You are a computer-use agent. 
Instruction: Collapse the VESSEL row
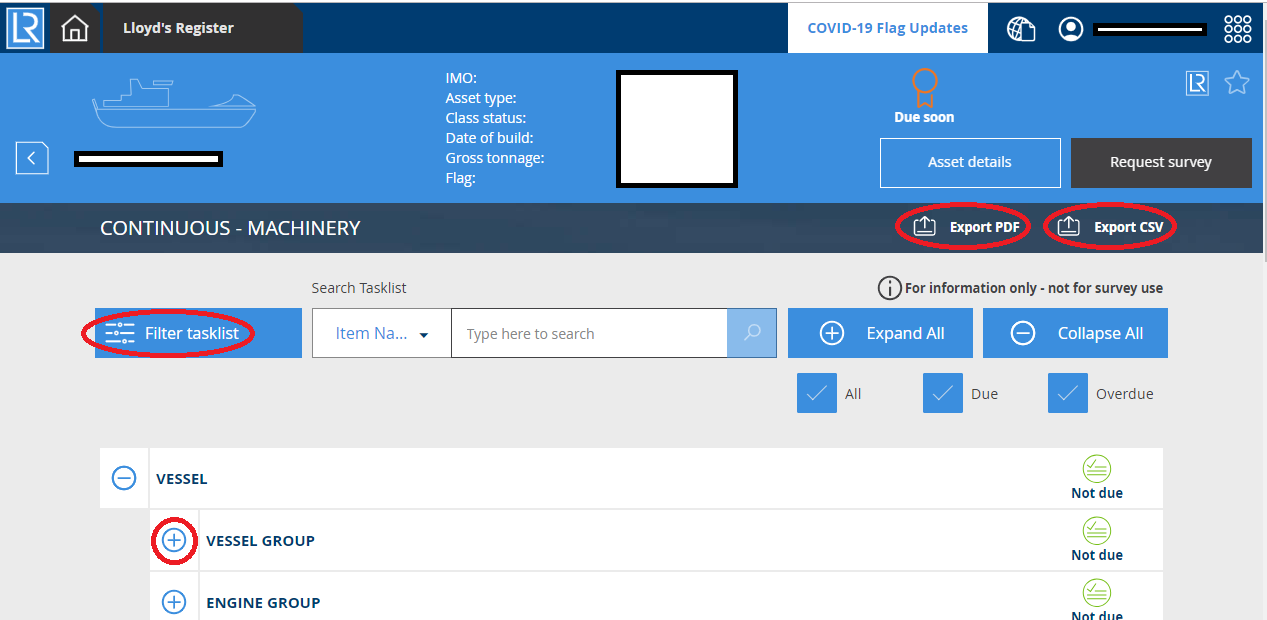[x=124, y=478]
